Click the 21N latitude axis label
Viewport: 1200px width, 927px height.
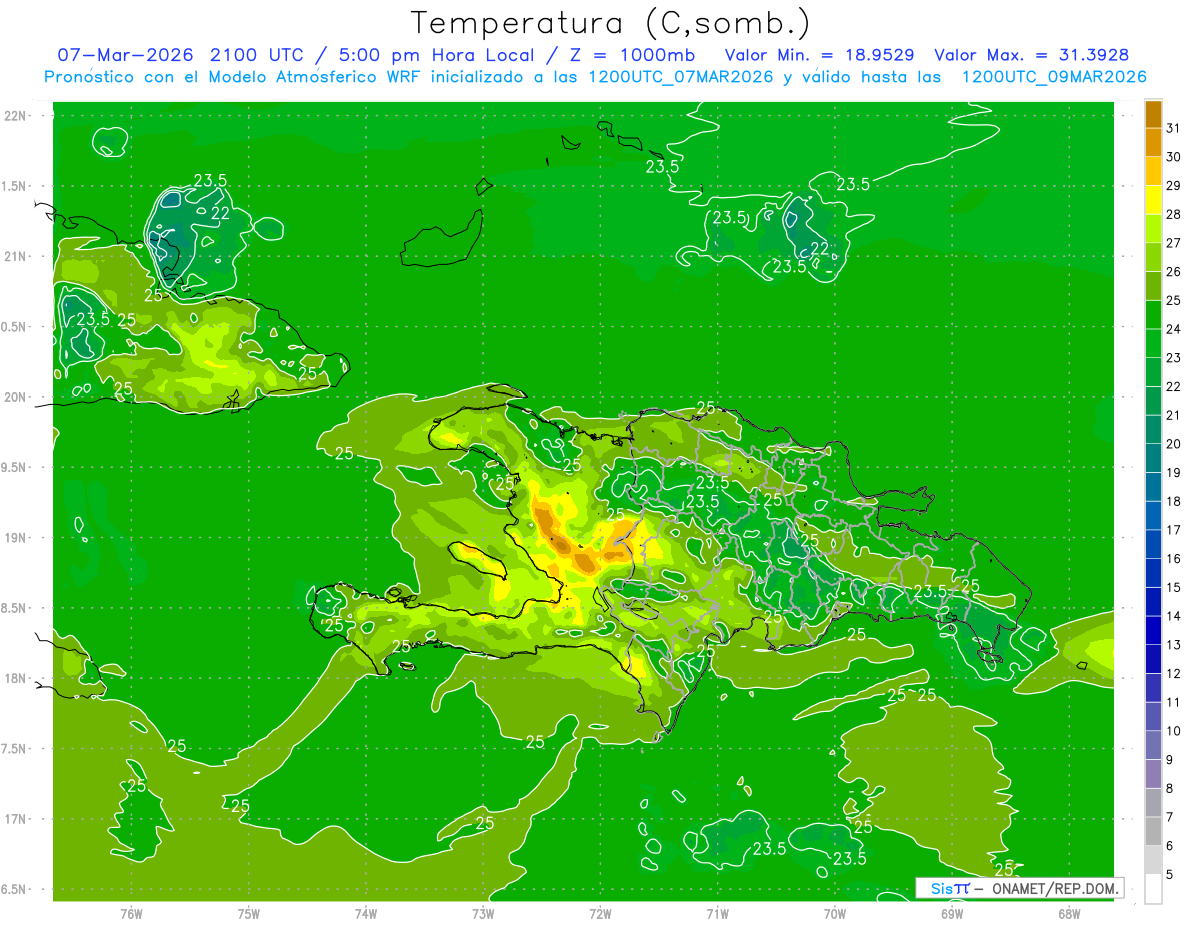(x=15, y=256)
